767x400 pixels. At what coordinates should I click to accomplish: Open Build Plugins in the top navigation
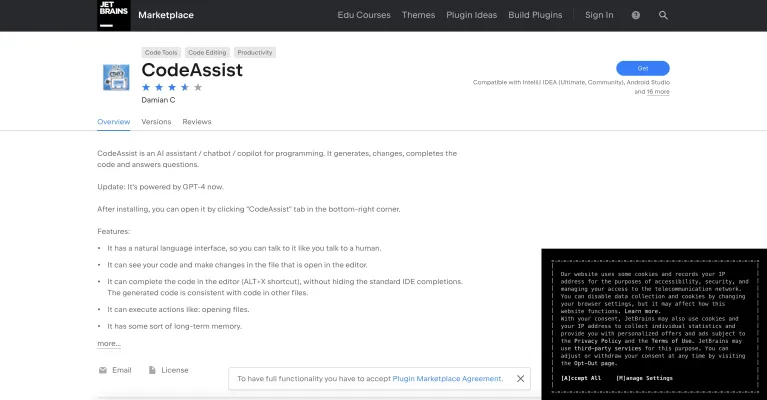[x=535, y=15]
